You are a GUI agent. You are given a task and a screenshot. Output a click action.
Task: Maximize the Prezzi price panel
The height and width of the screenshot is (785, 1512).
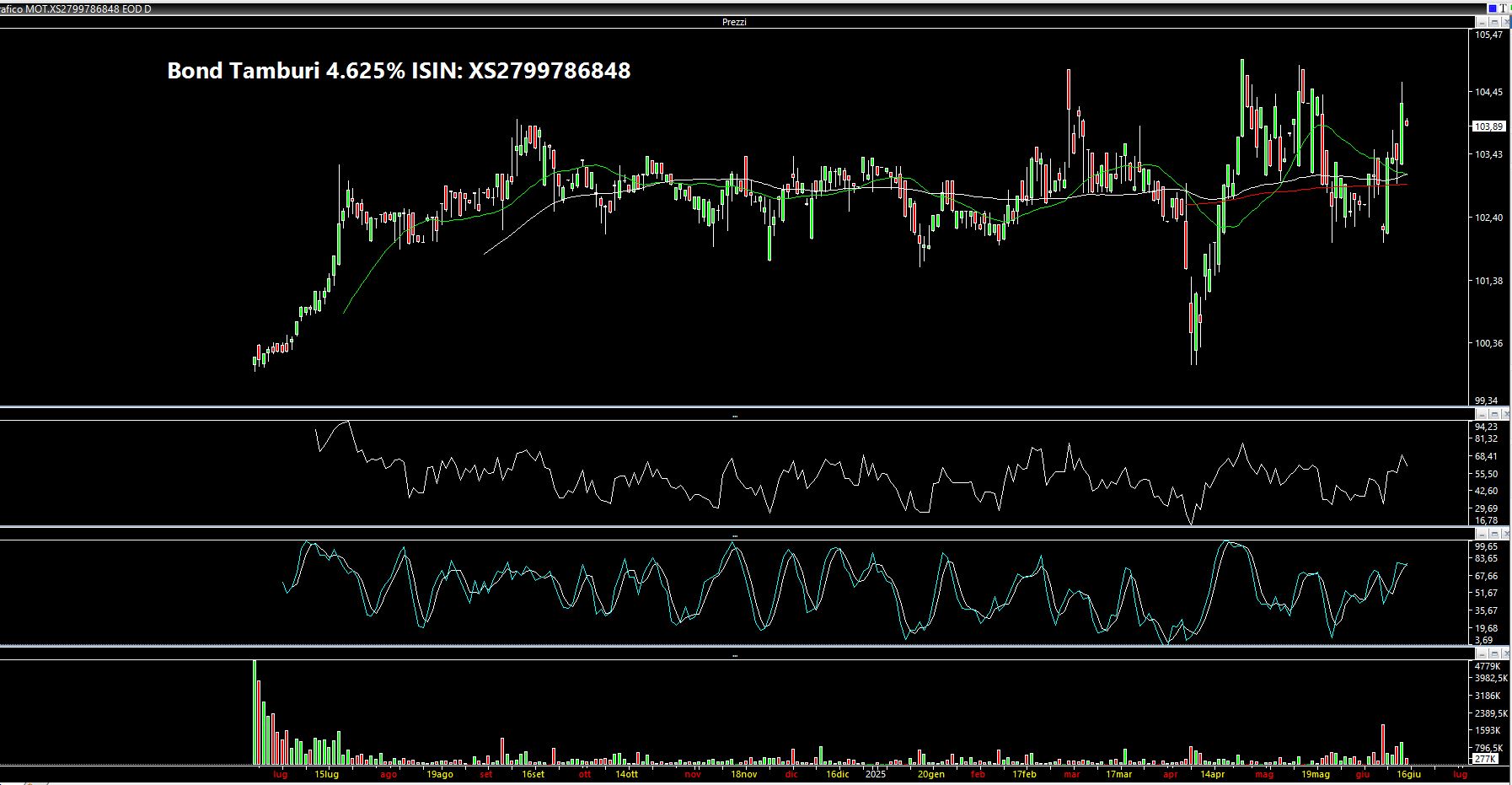tap(1493, 22)
